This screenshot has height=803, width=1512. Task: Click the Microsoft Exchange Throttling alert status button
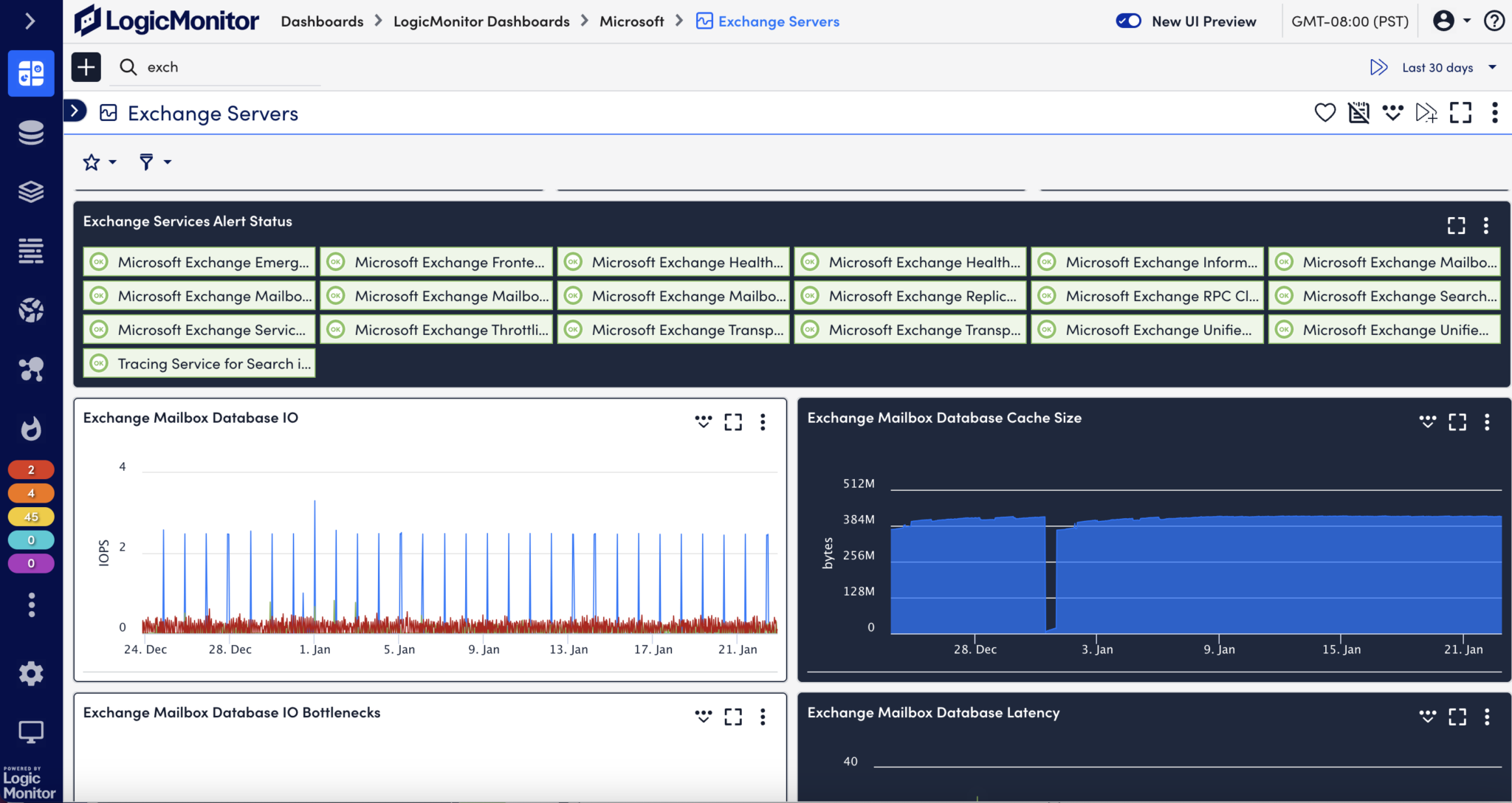436,329
